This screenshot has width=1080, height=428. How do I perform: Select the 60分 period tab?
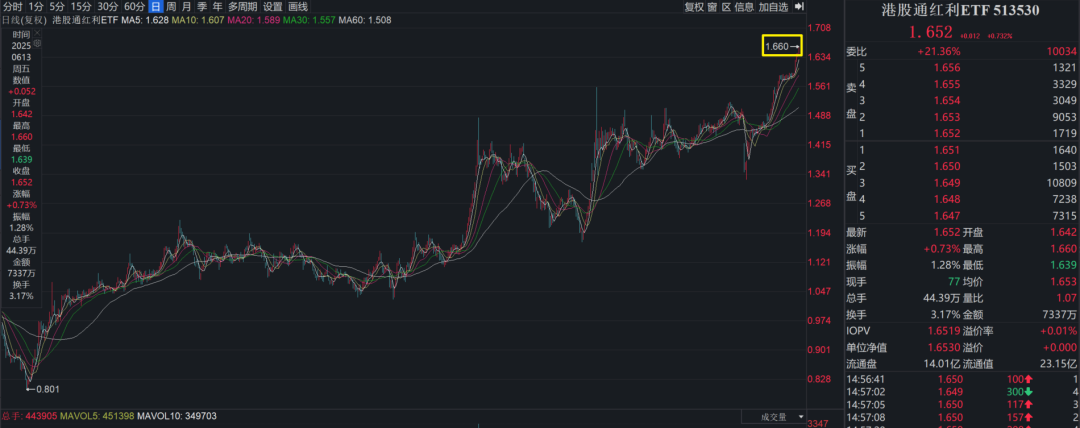pos(134,7)
